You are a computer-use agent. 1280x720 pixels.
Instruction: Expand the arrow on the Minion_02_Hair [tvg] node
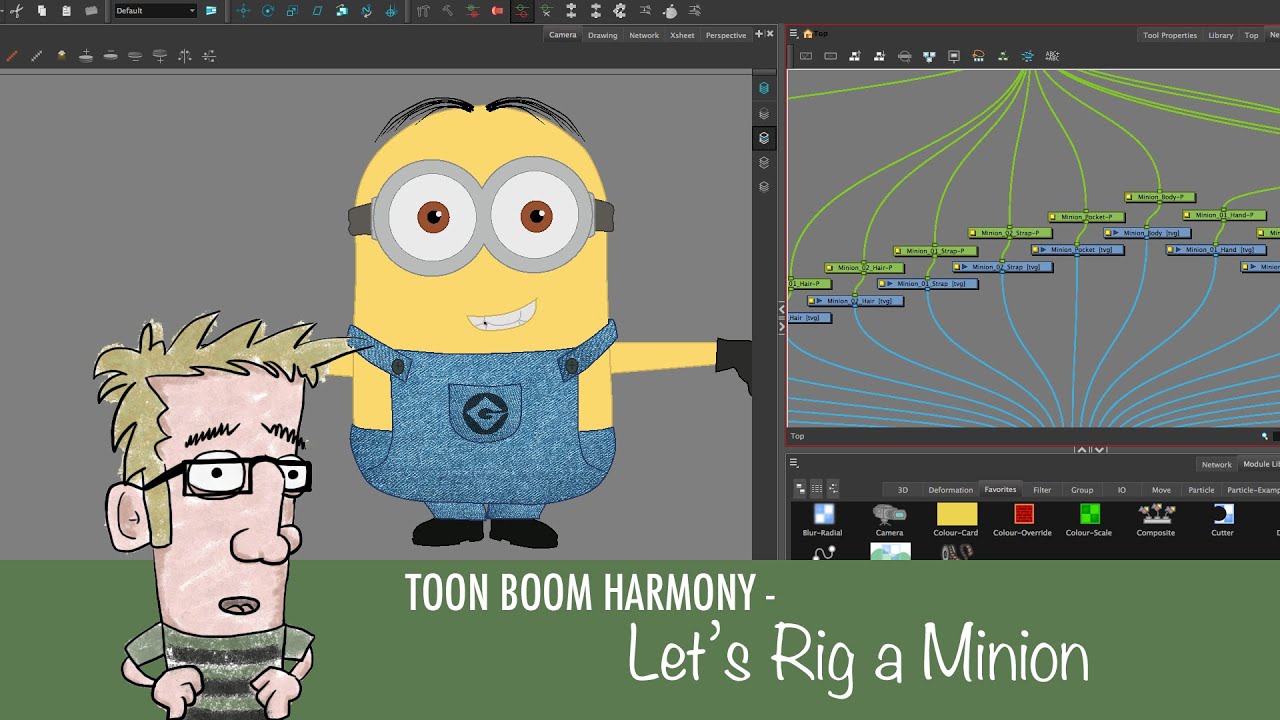[x=820, y=301]
